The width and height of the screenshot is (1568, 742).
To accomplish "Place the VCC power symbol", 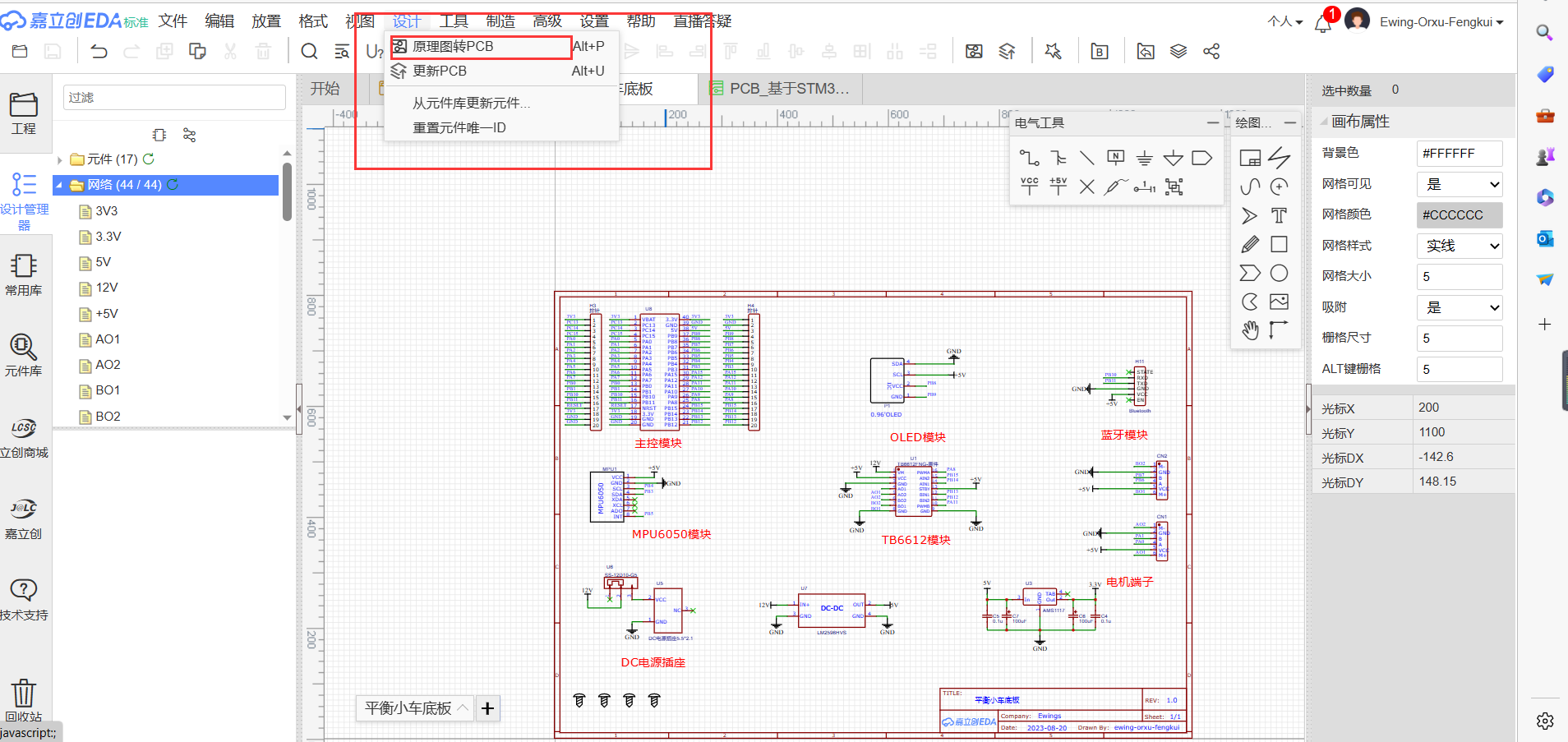I will pos(1029,187).
